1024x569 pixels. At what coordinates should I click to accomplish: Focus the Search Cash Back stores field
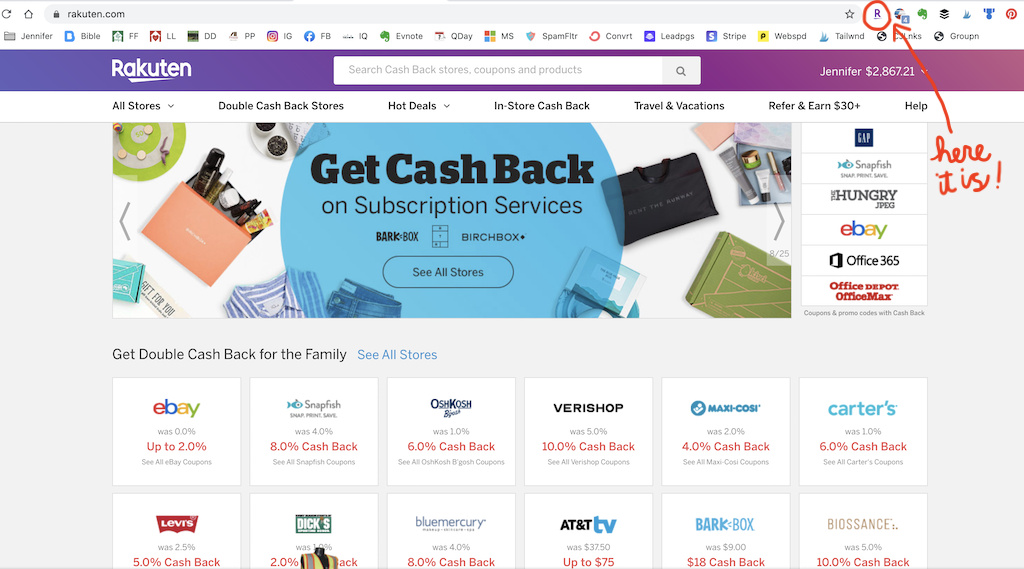click(x=498, y=71)
